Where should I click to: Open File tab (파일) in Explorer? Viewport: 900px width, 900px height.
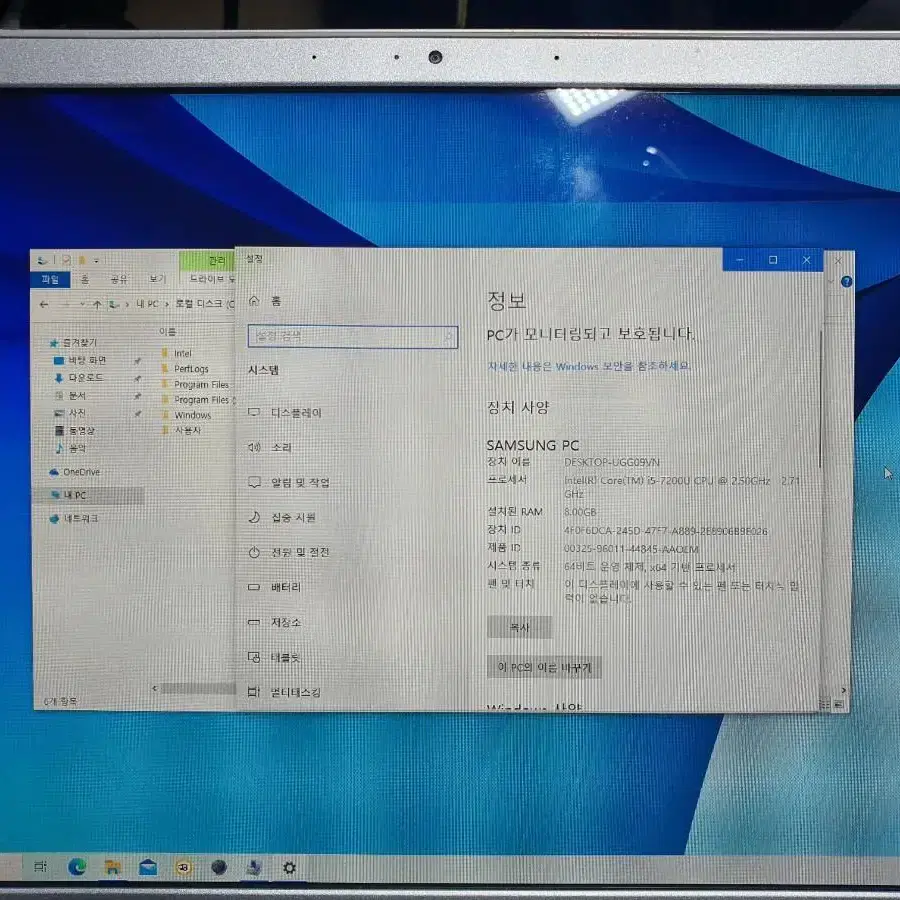50,280
